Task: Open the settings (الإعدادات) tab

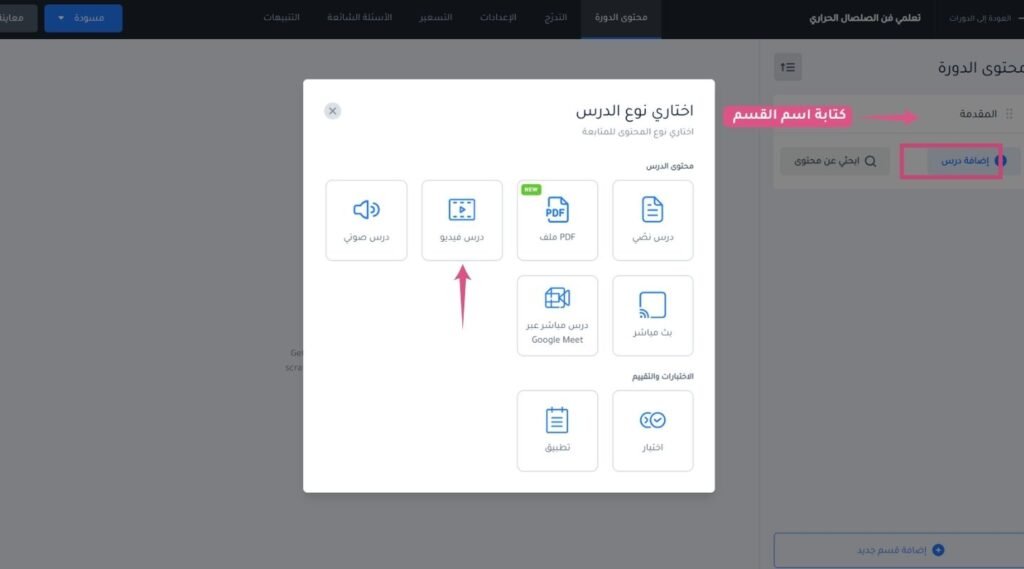Action: click(498, 18)
